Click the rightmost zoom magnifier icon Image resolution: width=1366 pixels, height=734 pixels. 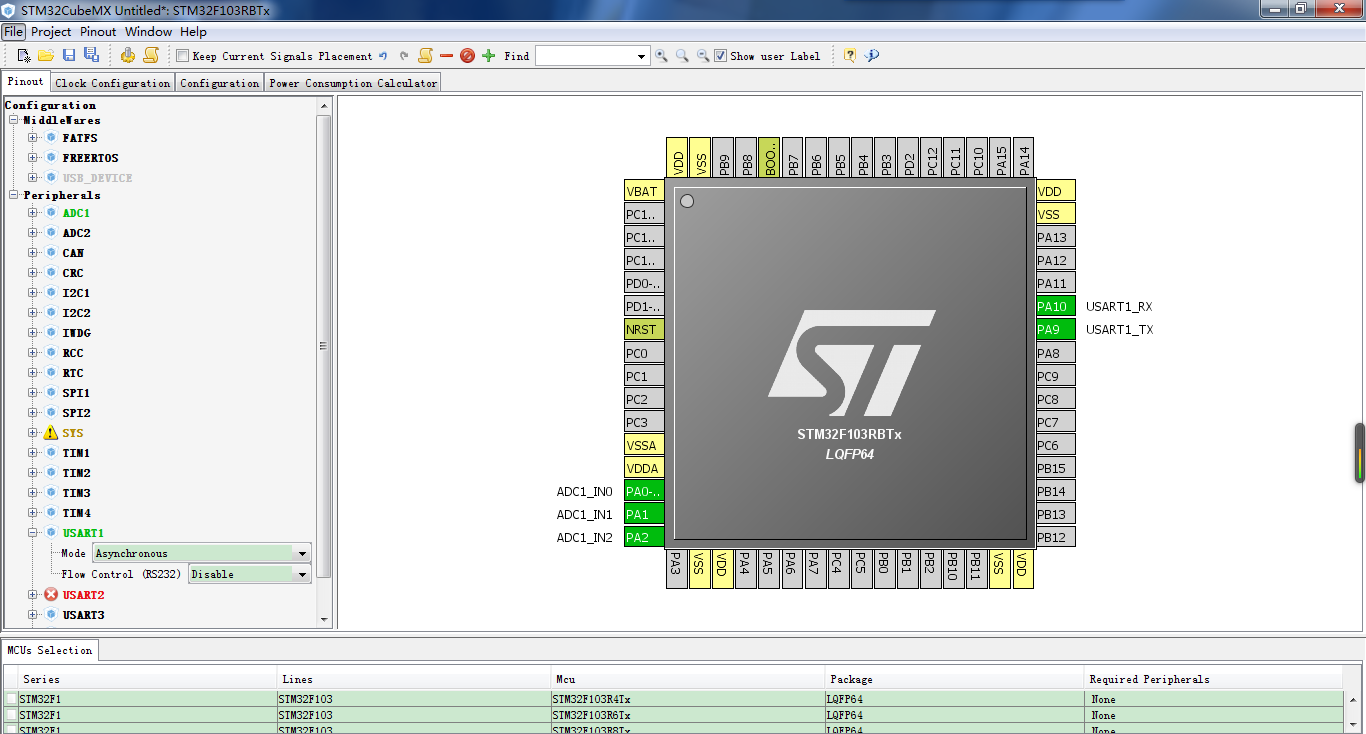pos(703,56)
